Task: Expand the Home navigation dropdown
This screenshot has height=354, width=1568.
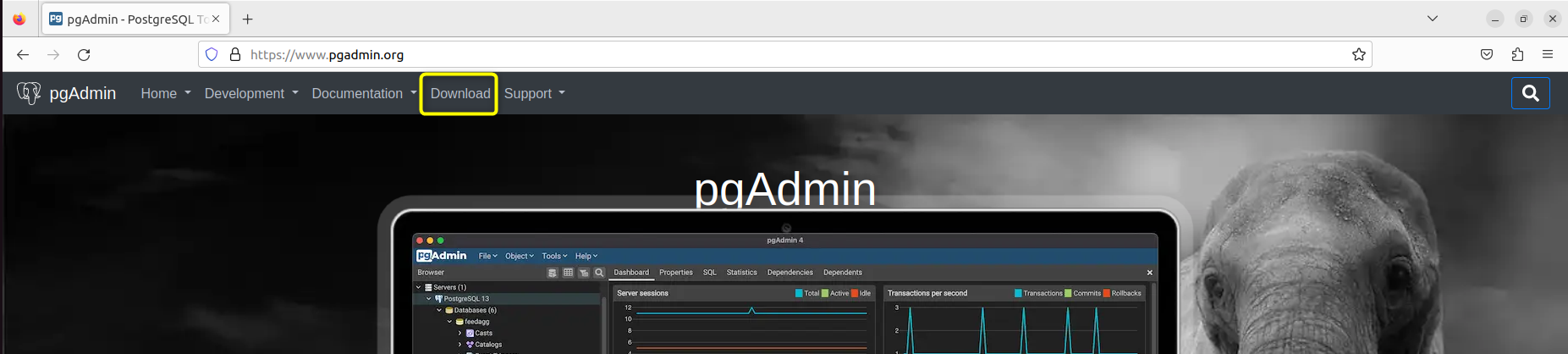Action: coord(166,93)
